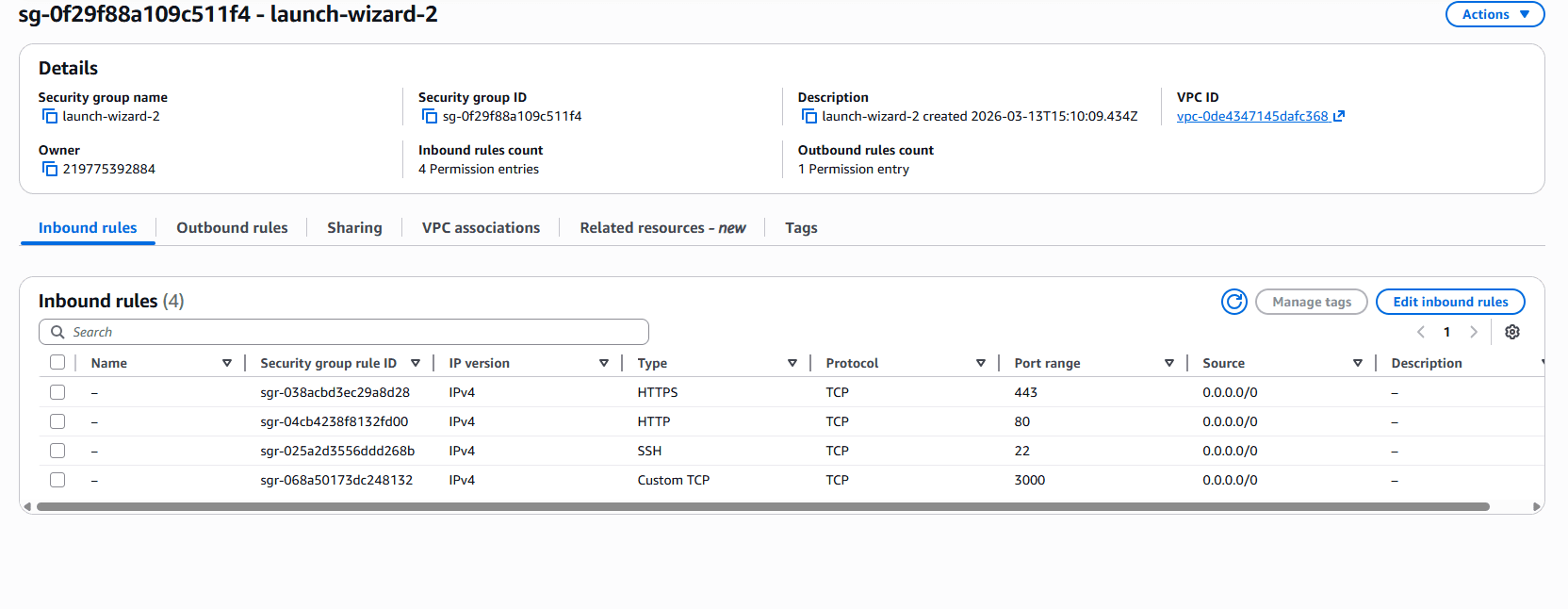Copy security group ID sg-0f29f88a109c511f4
This screenshot has width=1568, height=609.
(x=430, y=117)
